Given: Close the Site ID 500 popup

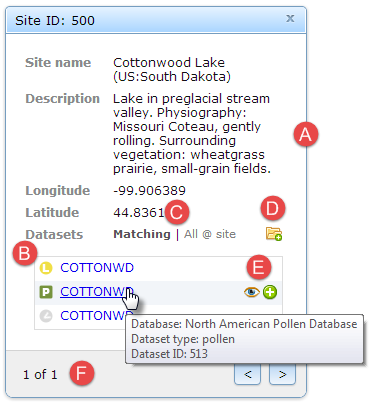Looking at the screenshot, I should pyautogui.click(x=290, y=19).
